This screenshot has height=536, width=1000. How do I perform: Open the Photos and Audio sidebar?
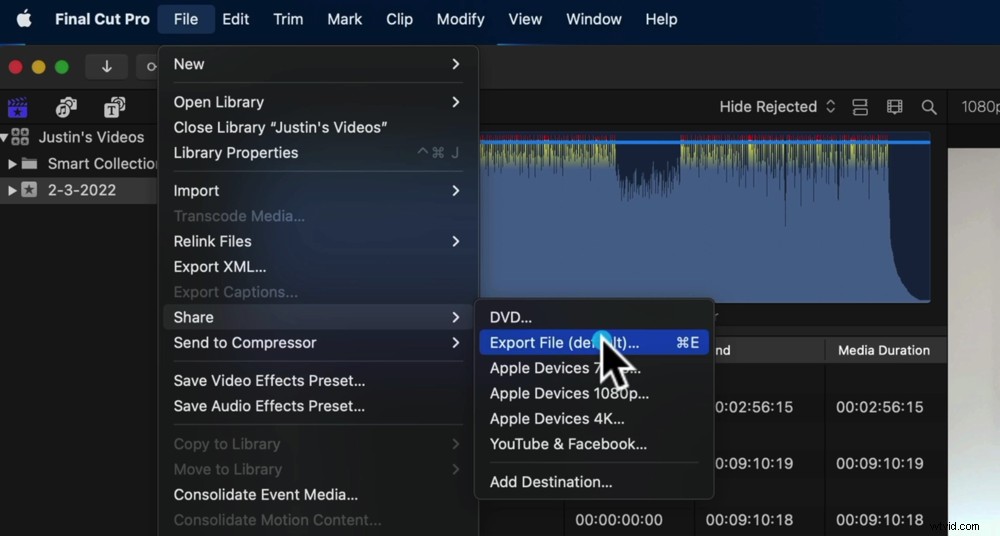66,107
